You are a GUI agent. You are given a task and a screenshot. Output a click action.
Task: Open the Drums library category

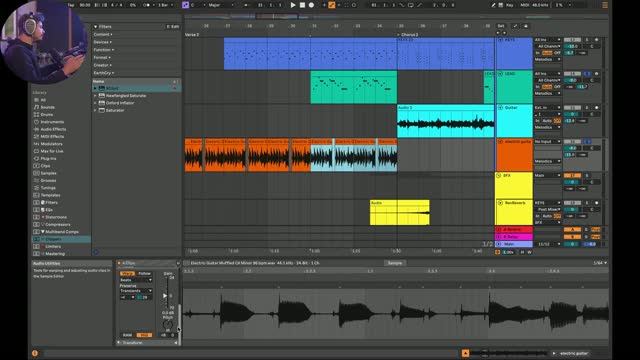(x=47, y=114)
